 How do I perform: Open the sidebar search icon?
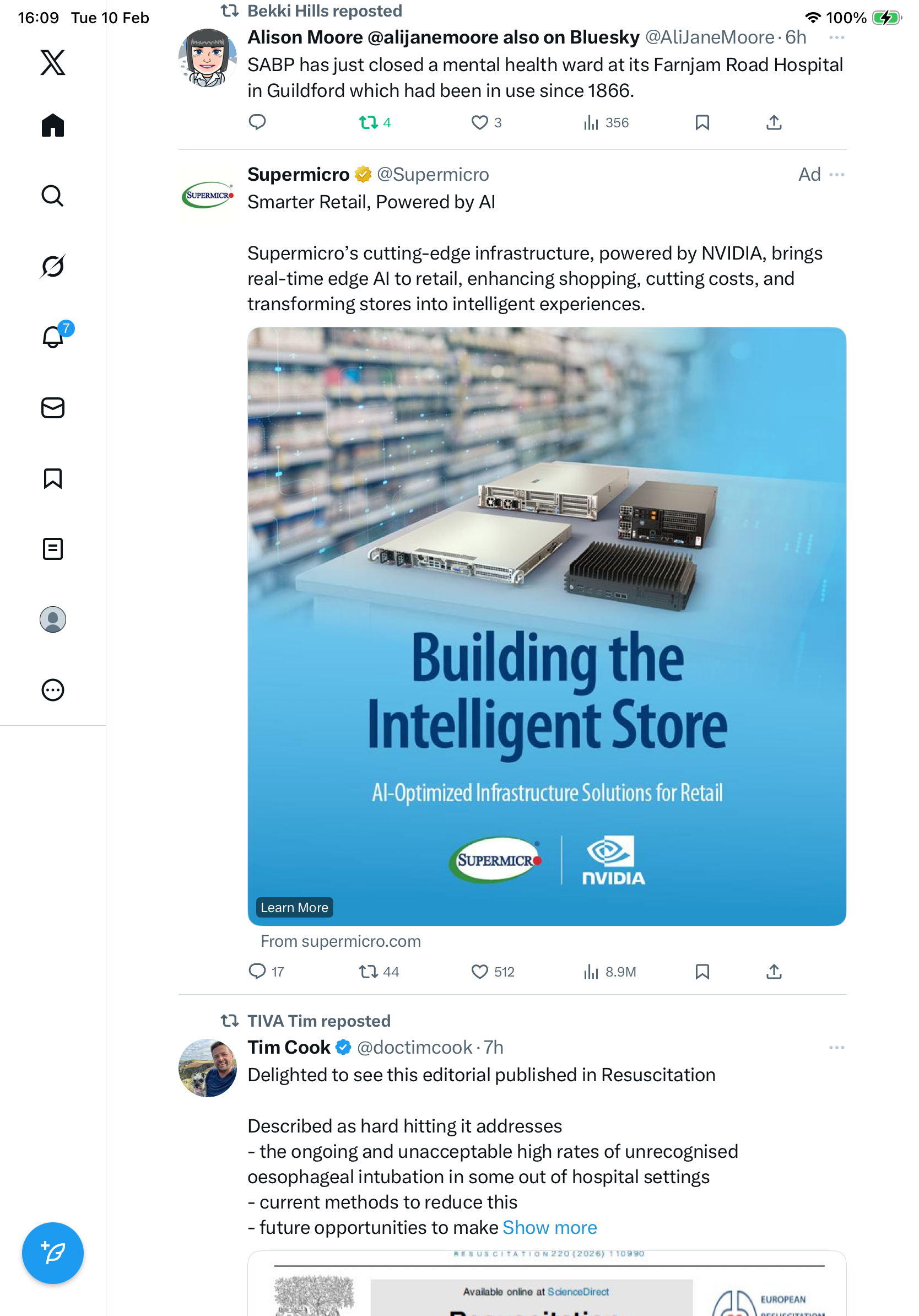[53, 196]
